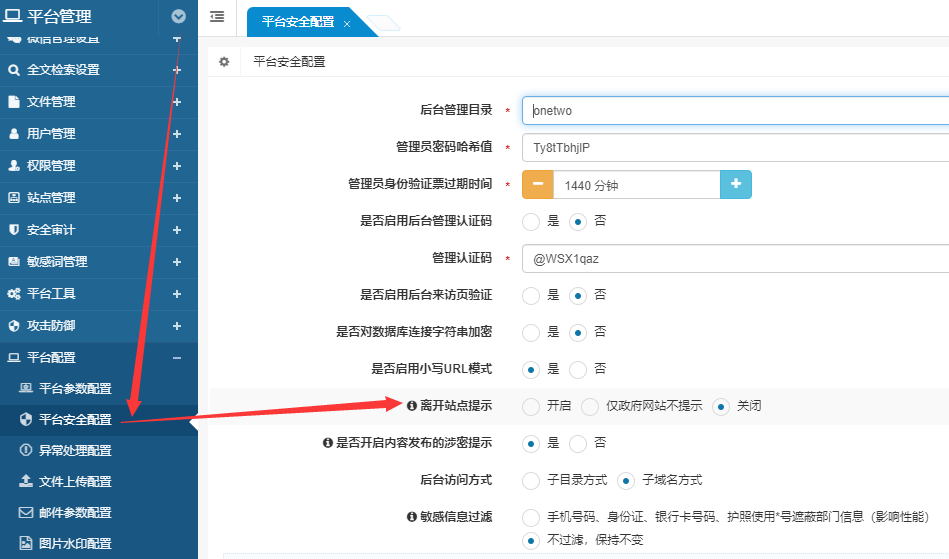Click the hamburger menu collapse icon
Viewport: 949px width, 559px height.
[x=217, y=17]
